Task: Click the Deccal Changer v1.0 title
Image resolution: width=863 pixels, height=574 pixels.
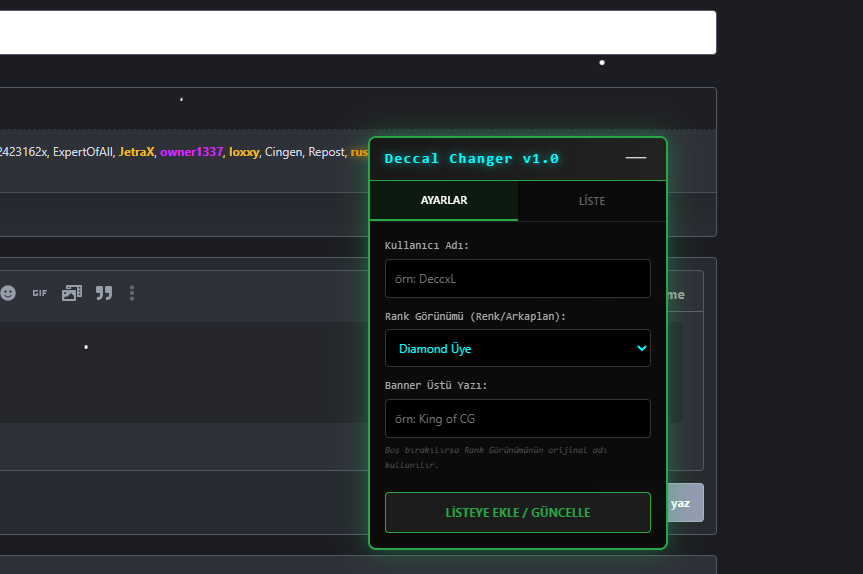Action: pos(472,158)
